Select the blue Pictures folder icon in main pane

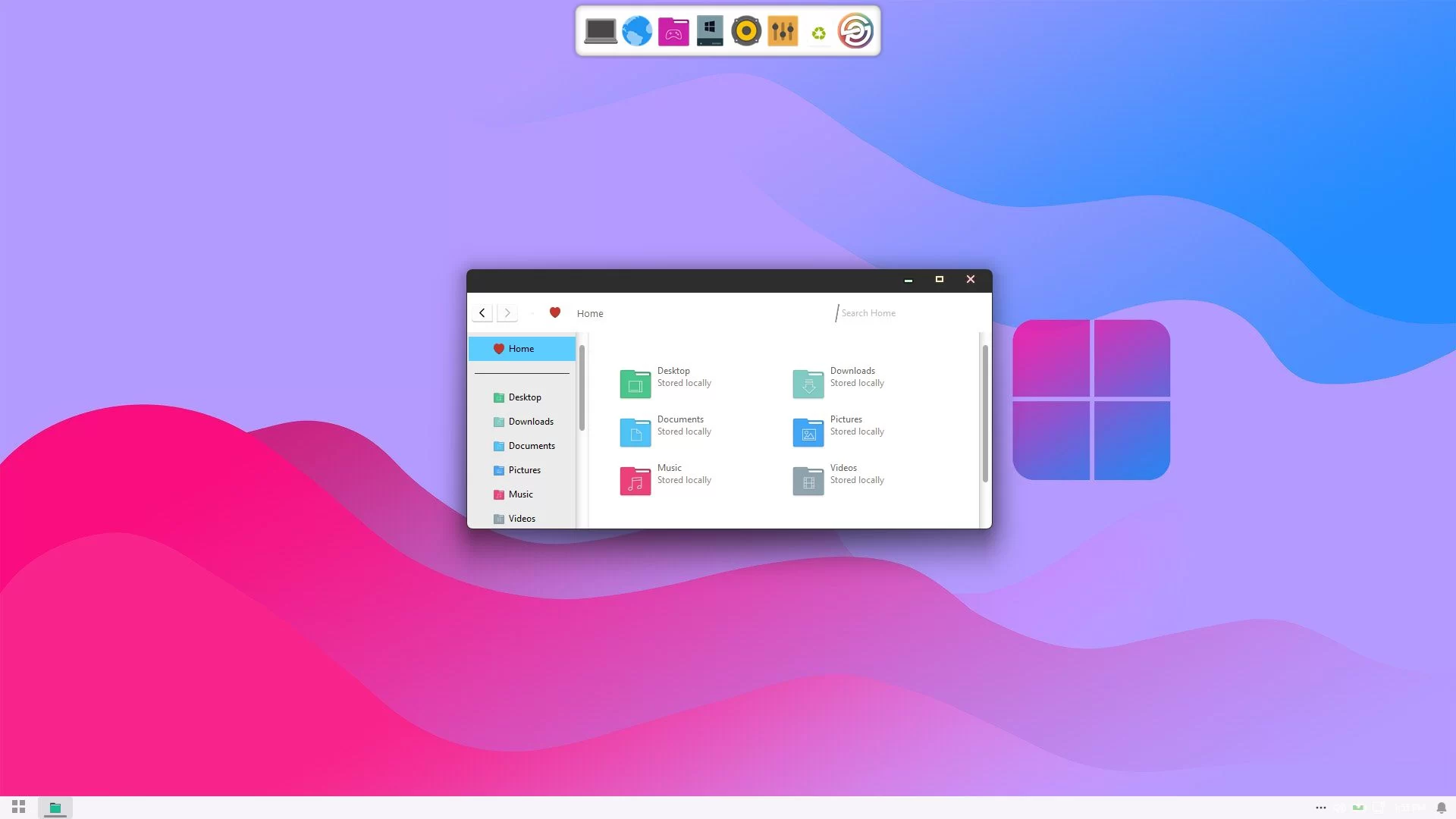tap(808, 432)
